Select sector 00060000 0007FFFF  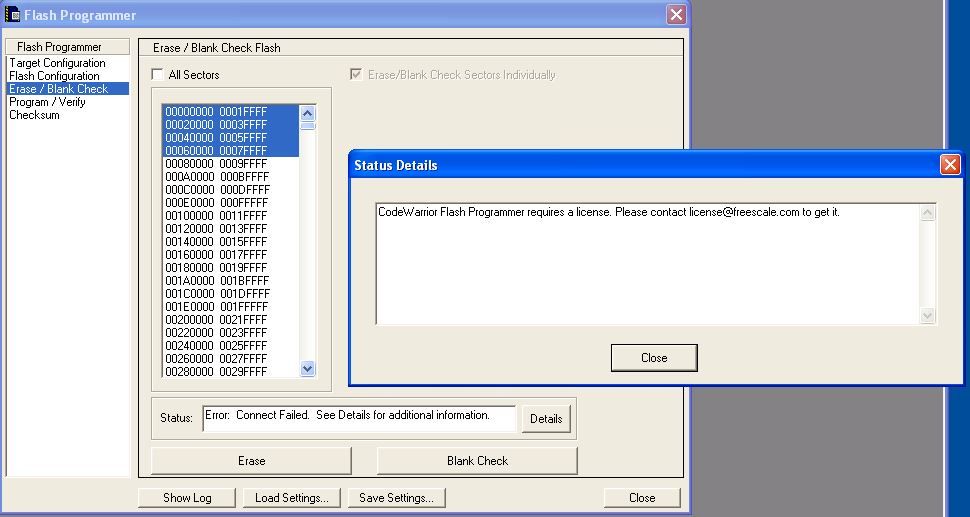pyautogui.click(x=231, y=151)
